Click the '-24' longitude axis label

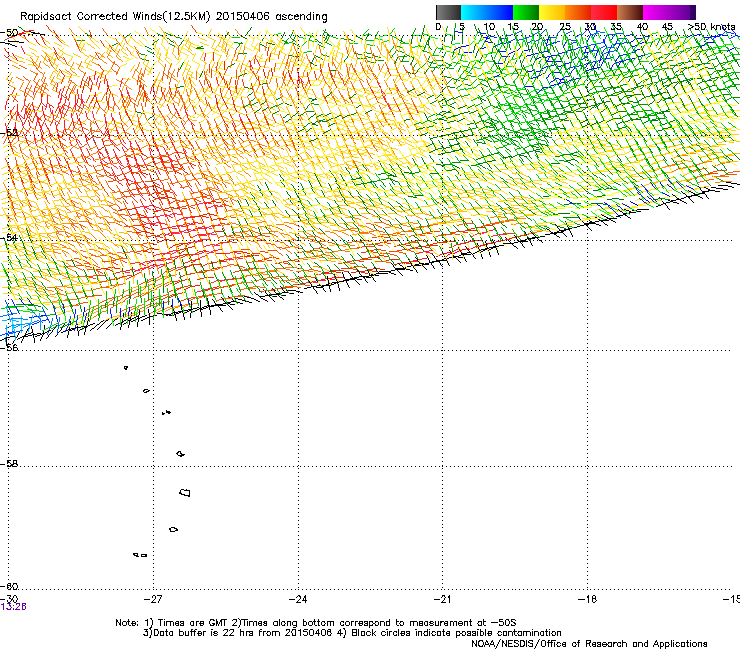(298, 599)
